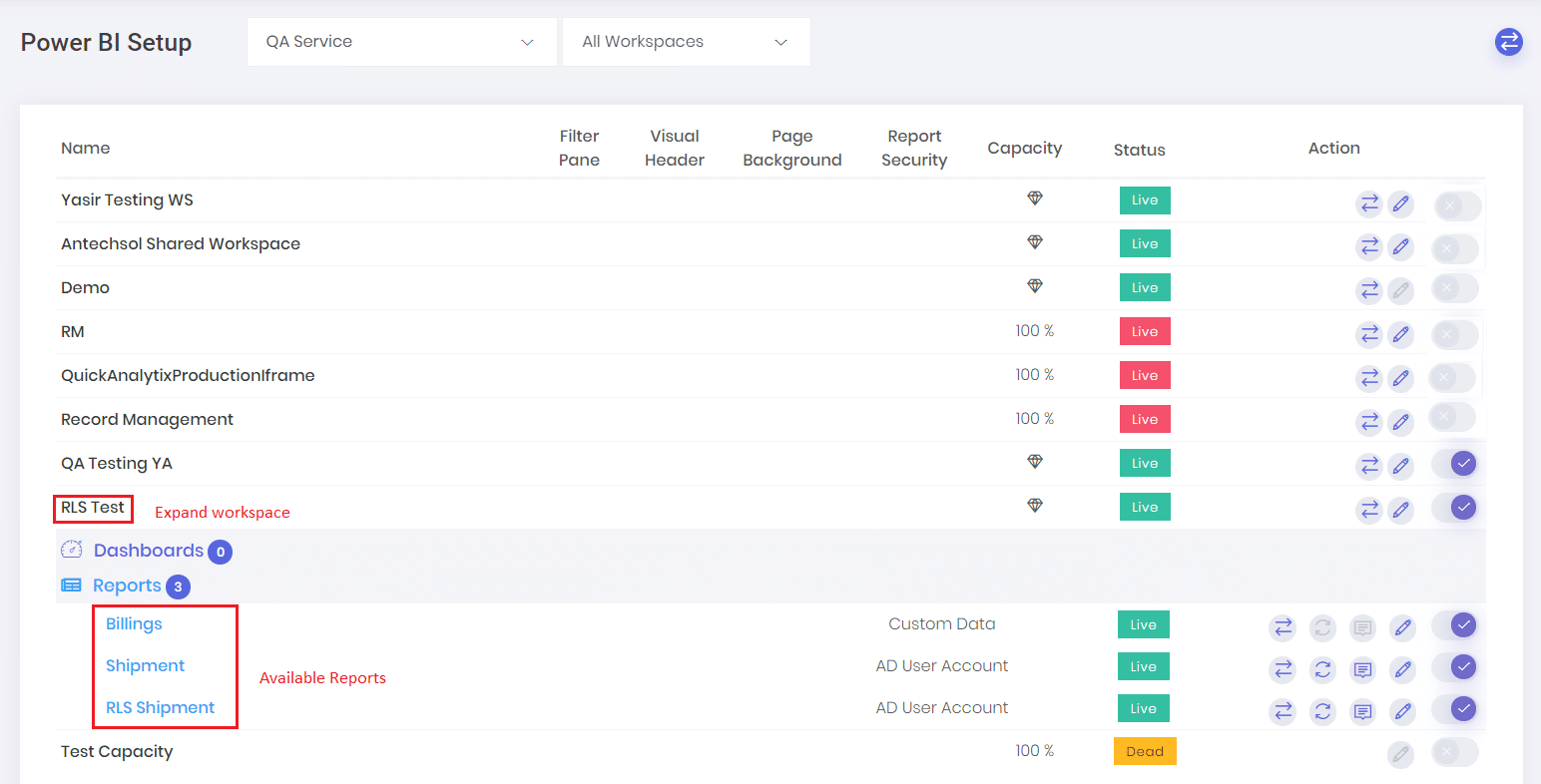Open the RLS Shipment report link
This screenshot has height=784, width=1541.
[161, 707]
